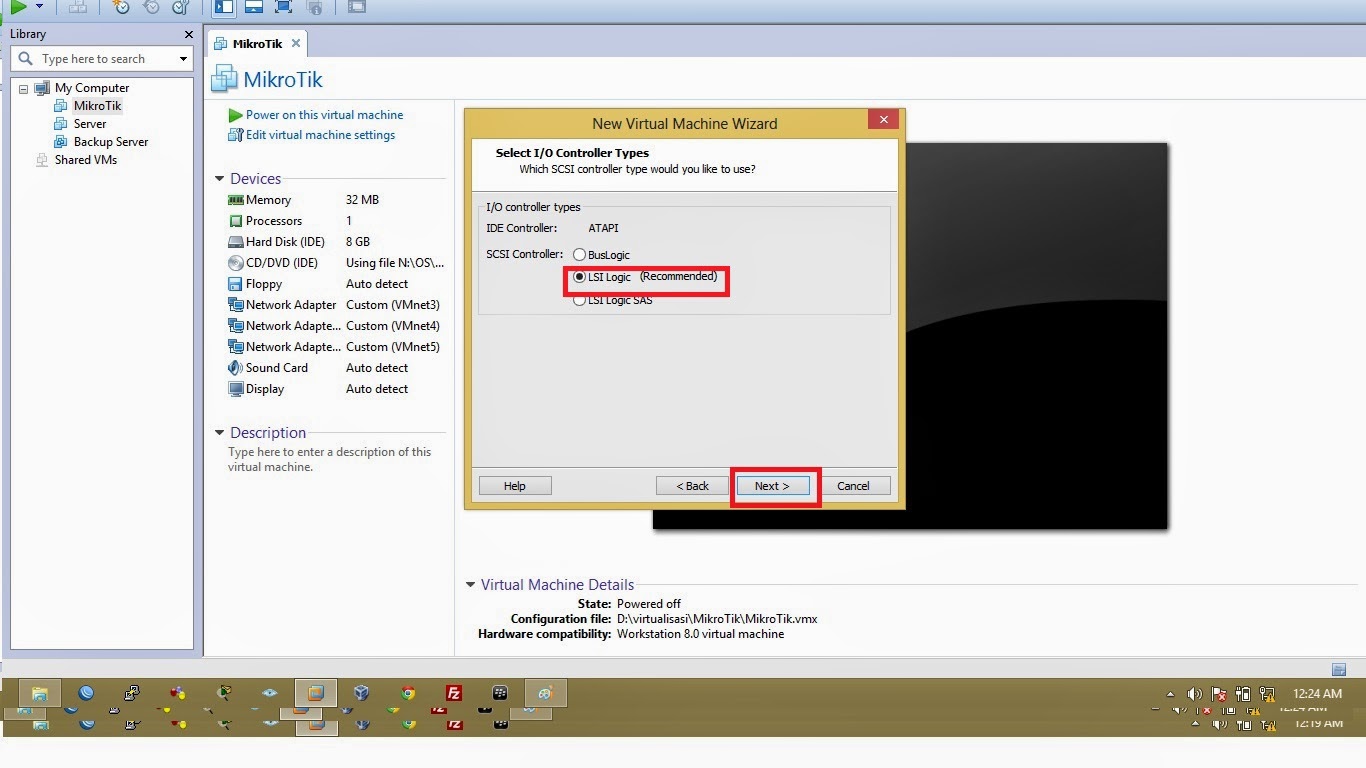Click the revert to snapshot toolbar icon
1366x768 pixels.
pyautogui.click(x=151, y=7)
